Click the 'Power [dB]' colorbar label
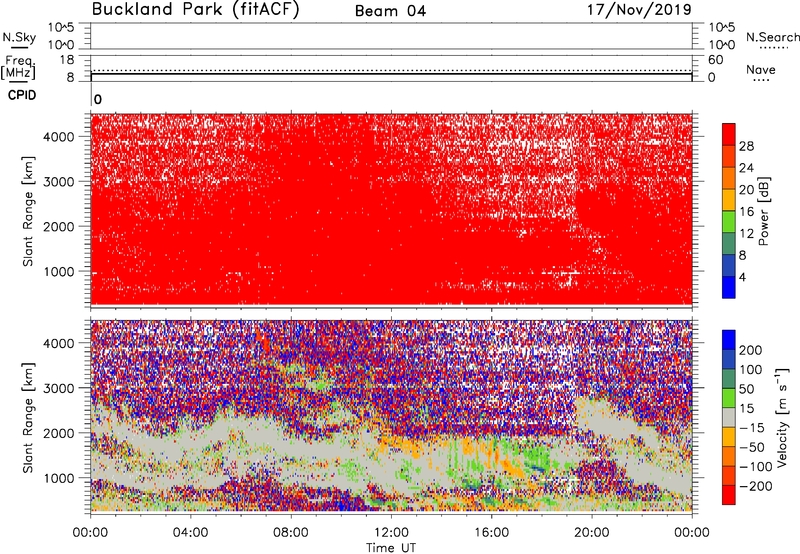This screenshot has height=554, width=800. pyautogui.click(x=763, y=211)
